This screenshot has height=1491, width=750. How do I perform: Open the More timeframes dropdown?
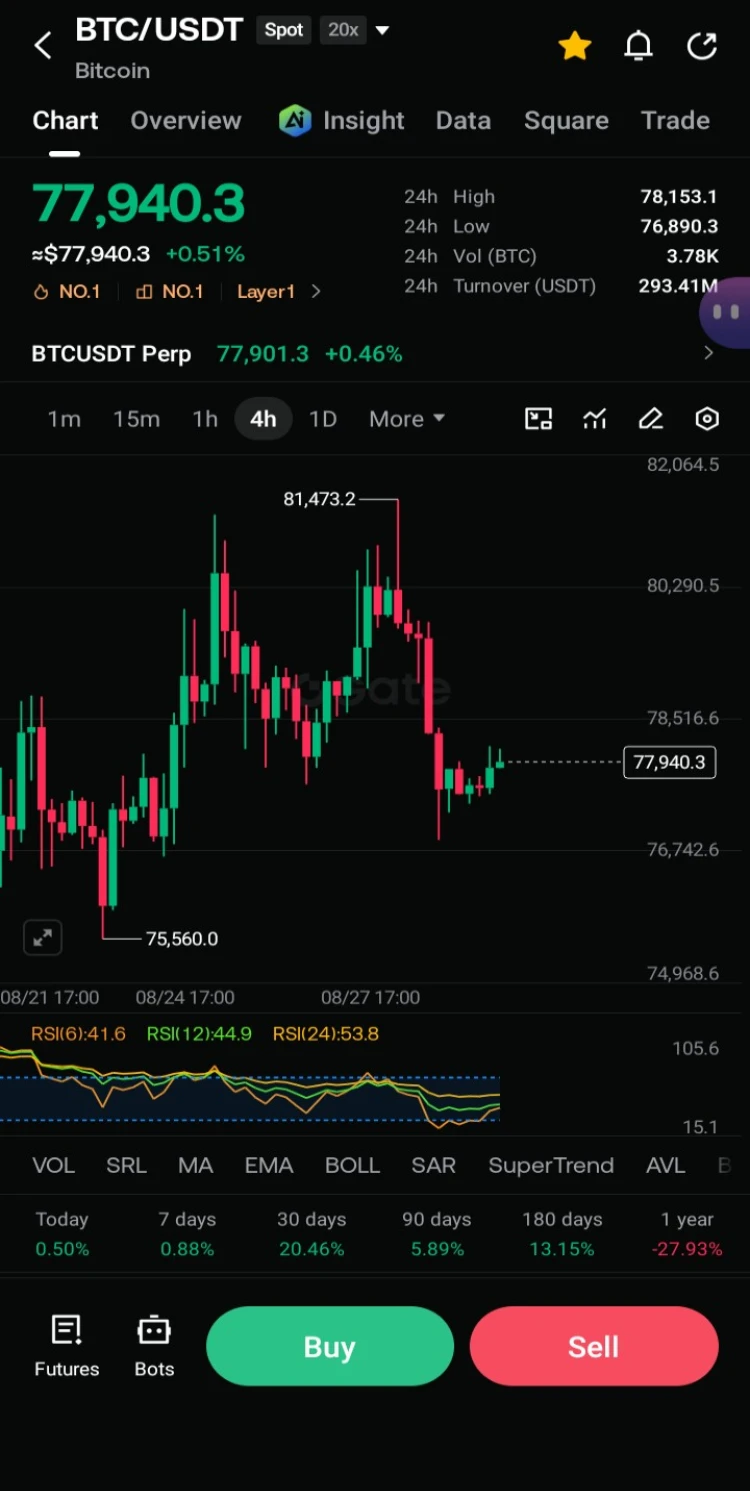[x=406, y=419]
